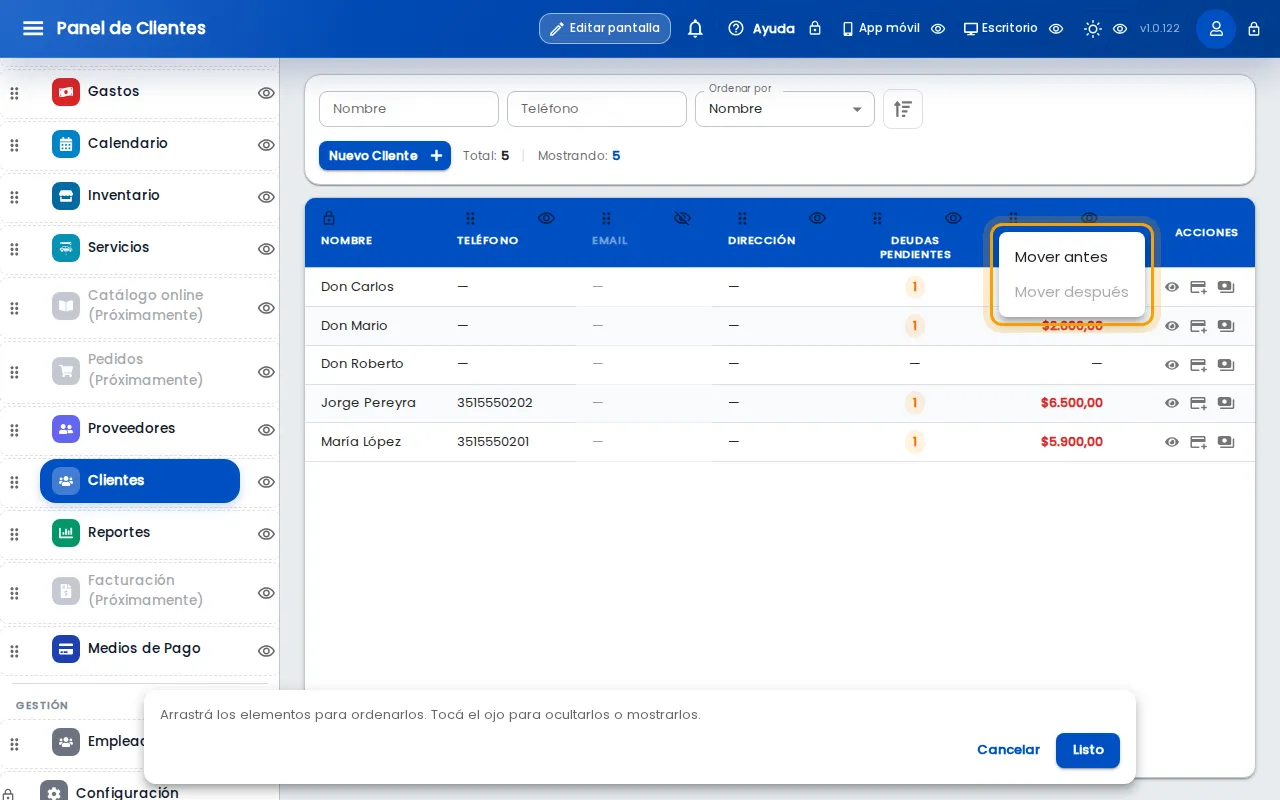Screen dimensions: 1280x800
Task: Toggle the eye next to App móvil
Action: point(938,29)
